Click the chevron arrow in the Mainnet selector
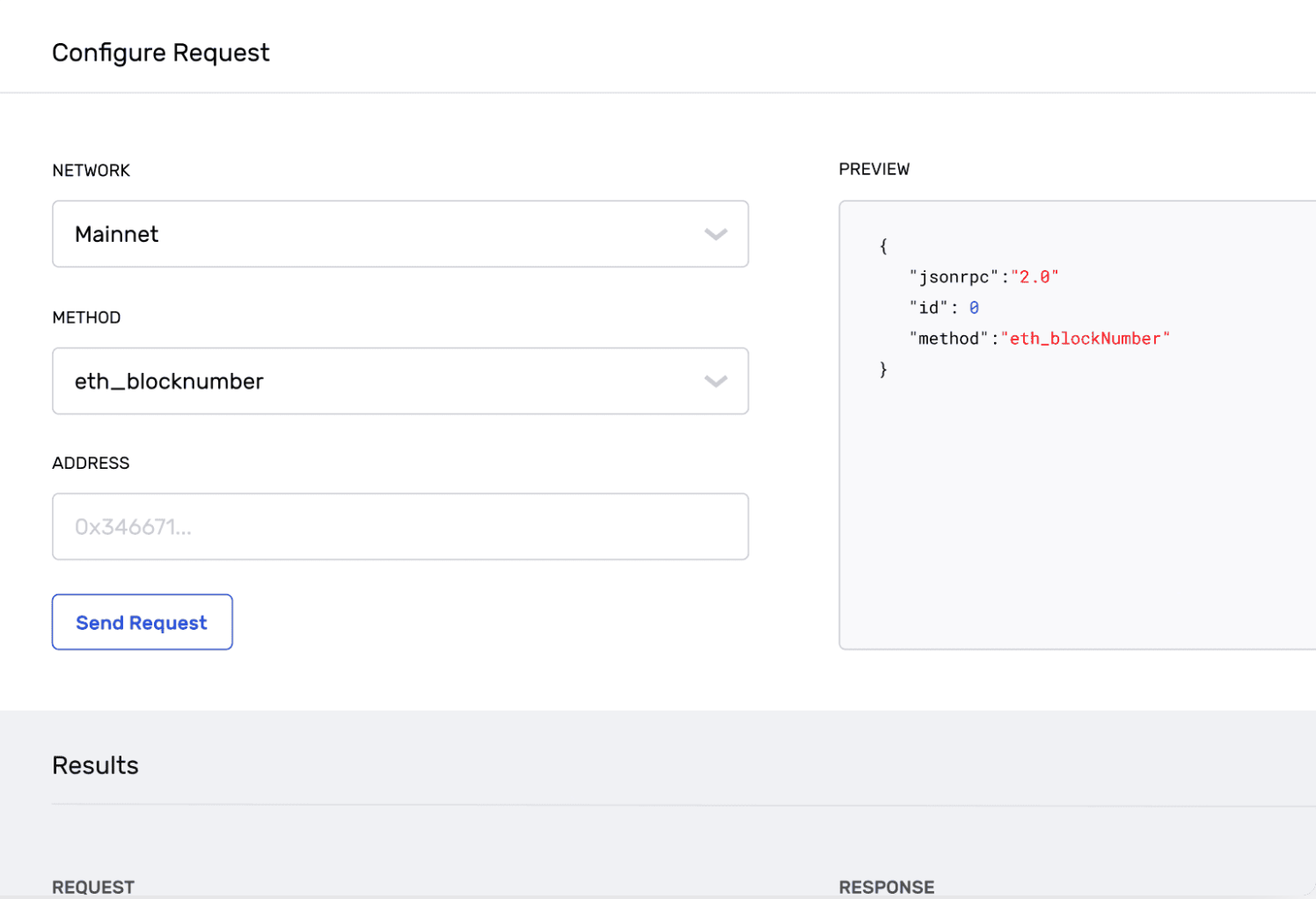1316x899 pixels. [x=716, y=234]
